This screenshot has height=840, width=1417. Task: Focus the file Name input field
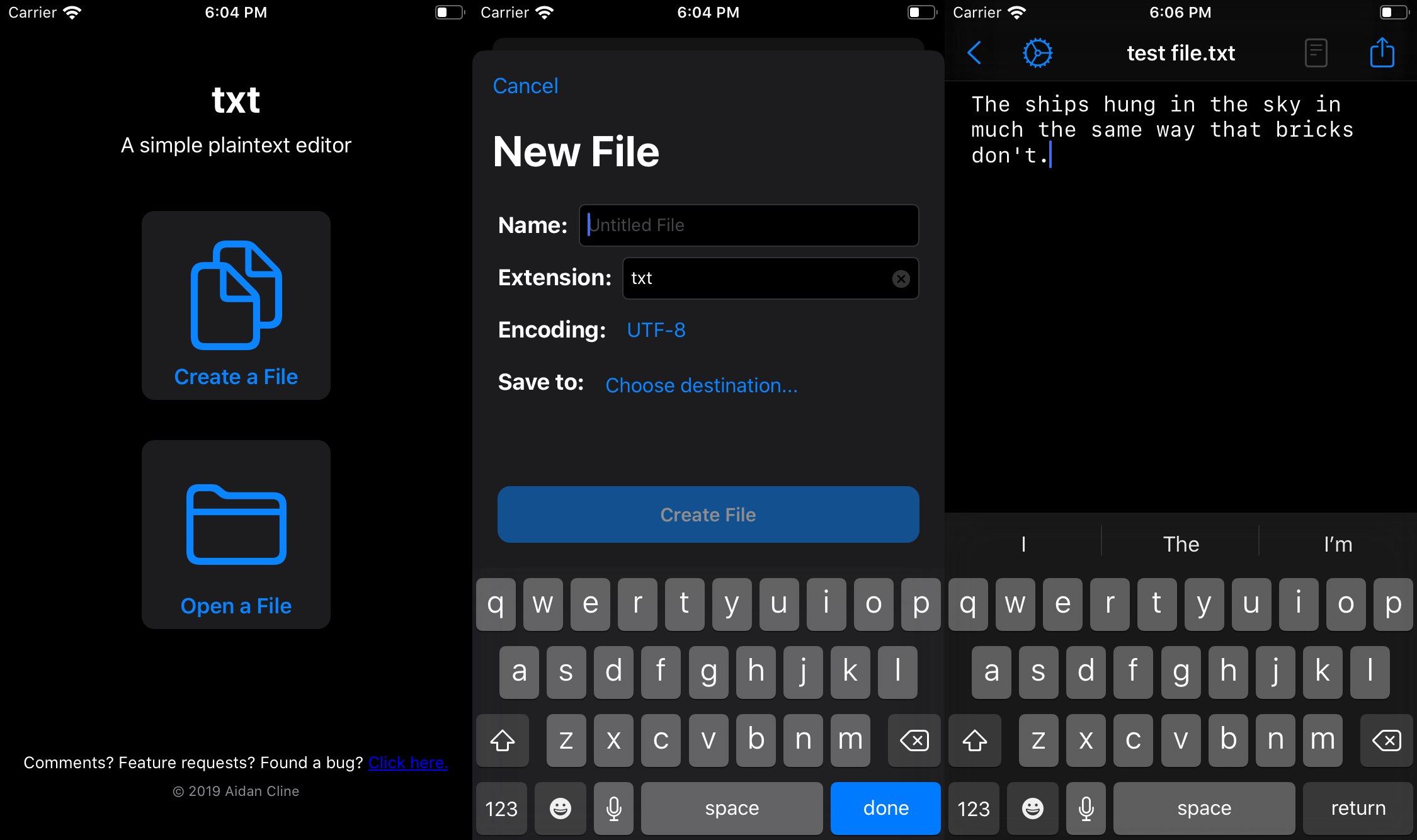(x=749, y=225)
